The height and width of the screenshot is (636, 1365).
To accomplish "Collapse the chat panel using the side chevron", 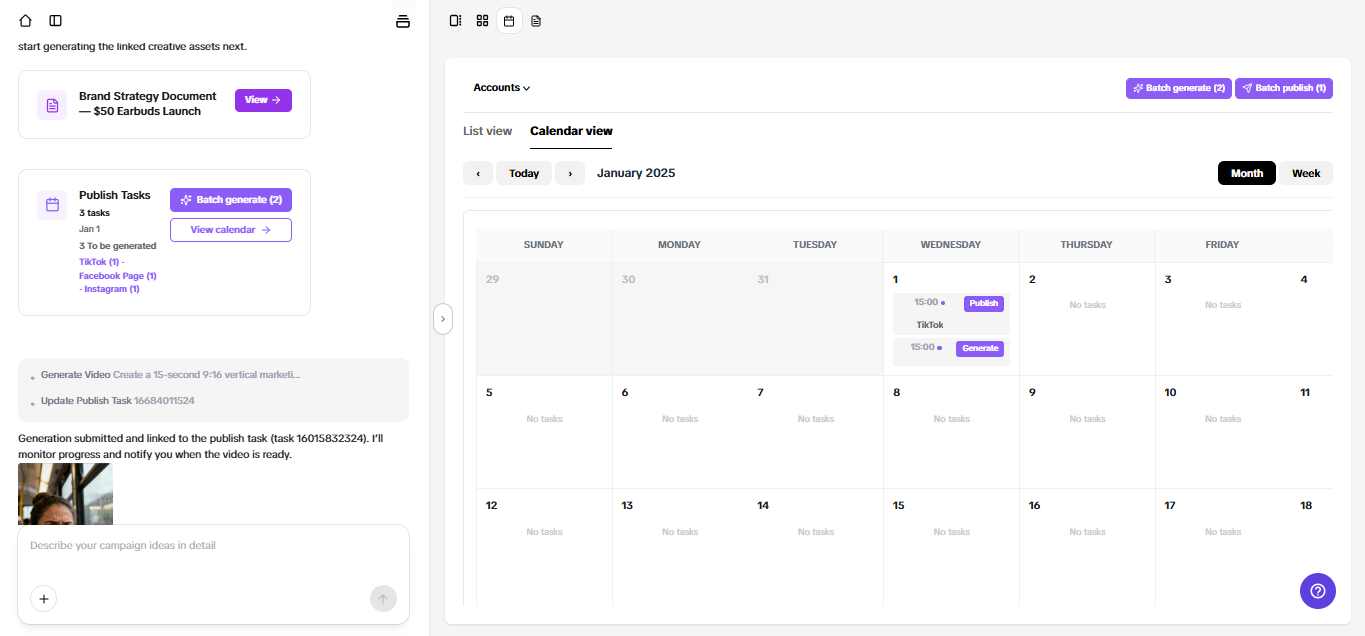I will (x=443, y=318).
